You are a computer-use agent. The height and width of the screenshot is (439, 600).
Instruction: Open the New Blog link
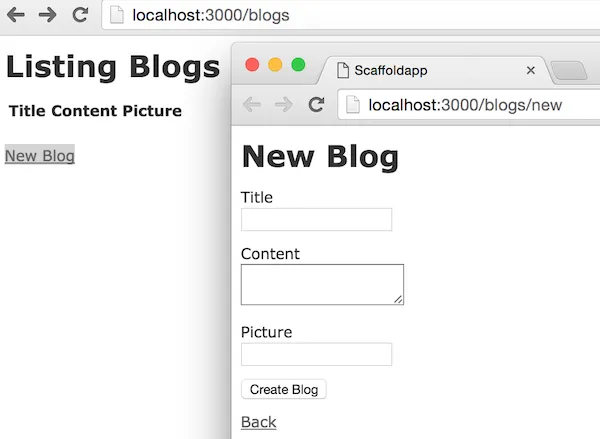(x=40, y=155)
